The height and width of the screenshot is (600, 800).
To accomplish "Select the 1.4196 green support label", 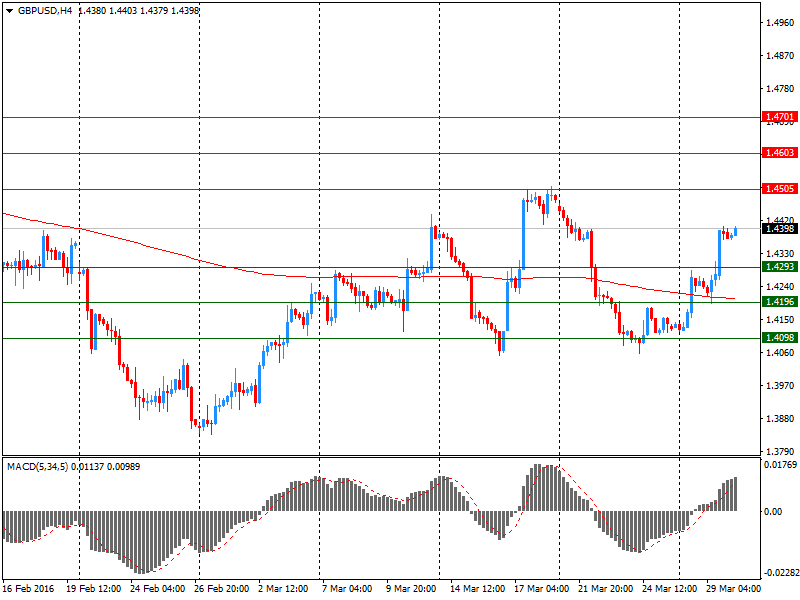I will [x=780, y=302].
